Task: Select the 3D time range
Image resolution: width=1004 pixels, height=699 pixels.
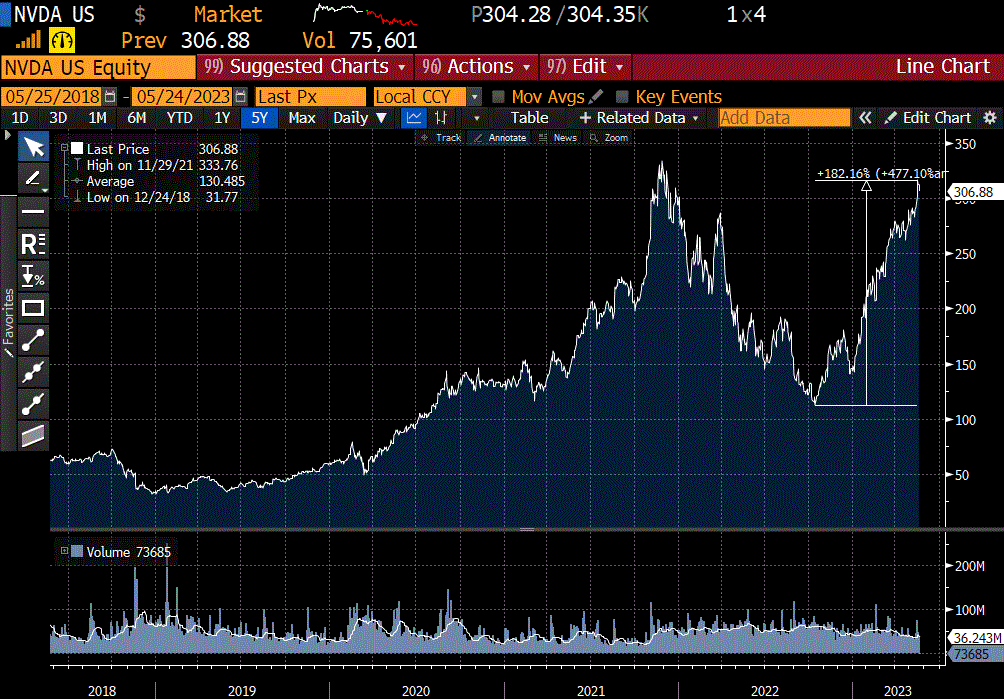Action: tap(58, 118)
